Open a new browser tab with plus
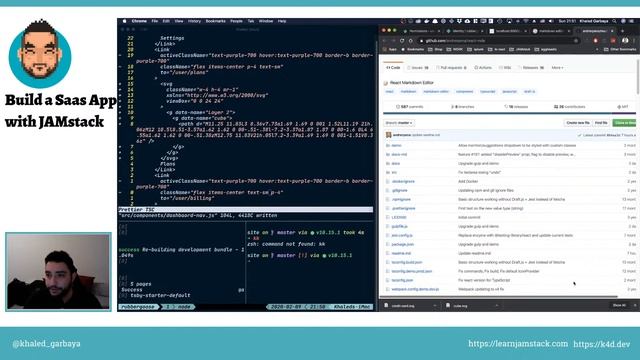The image size is (640, 360). pos(622,31)
